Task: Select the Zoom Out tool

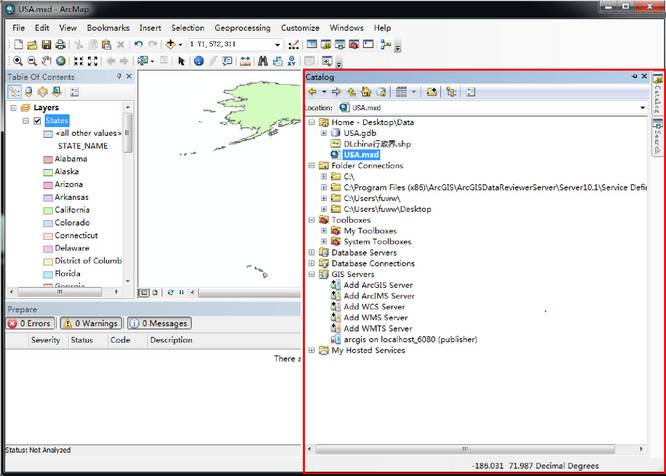Action: coord(32,61)
